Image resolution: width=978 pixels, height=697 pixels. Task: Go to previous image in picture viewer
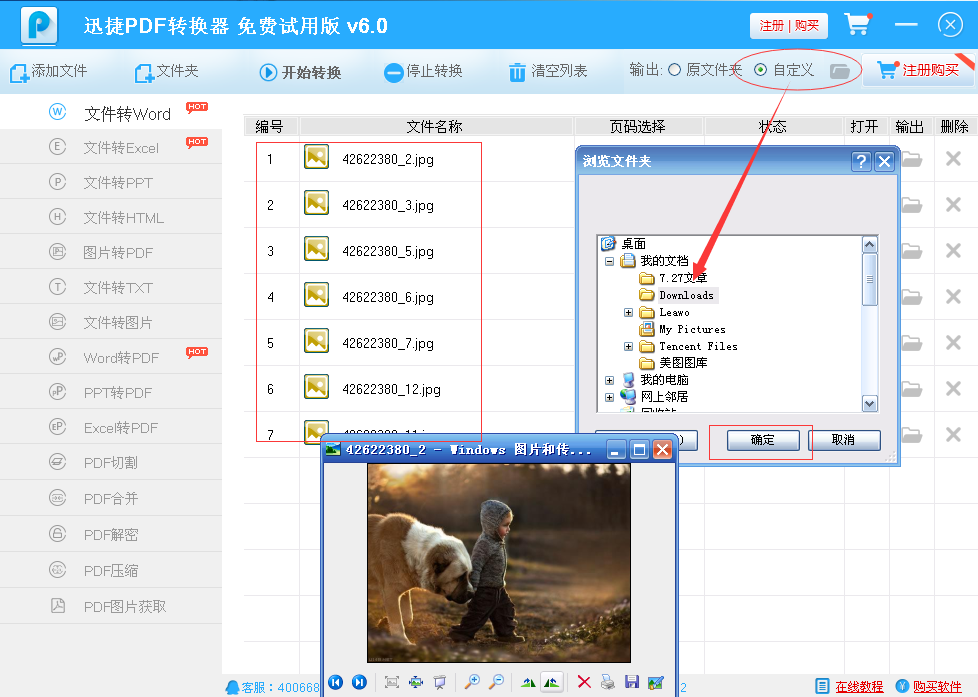pos(336,682)
